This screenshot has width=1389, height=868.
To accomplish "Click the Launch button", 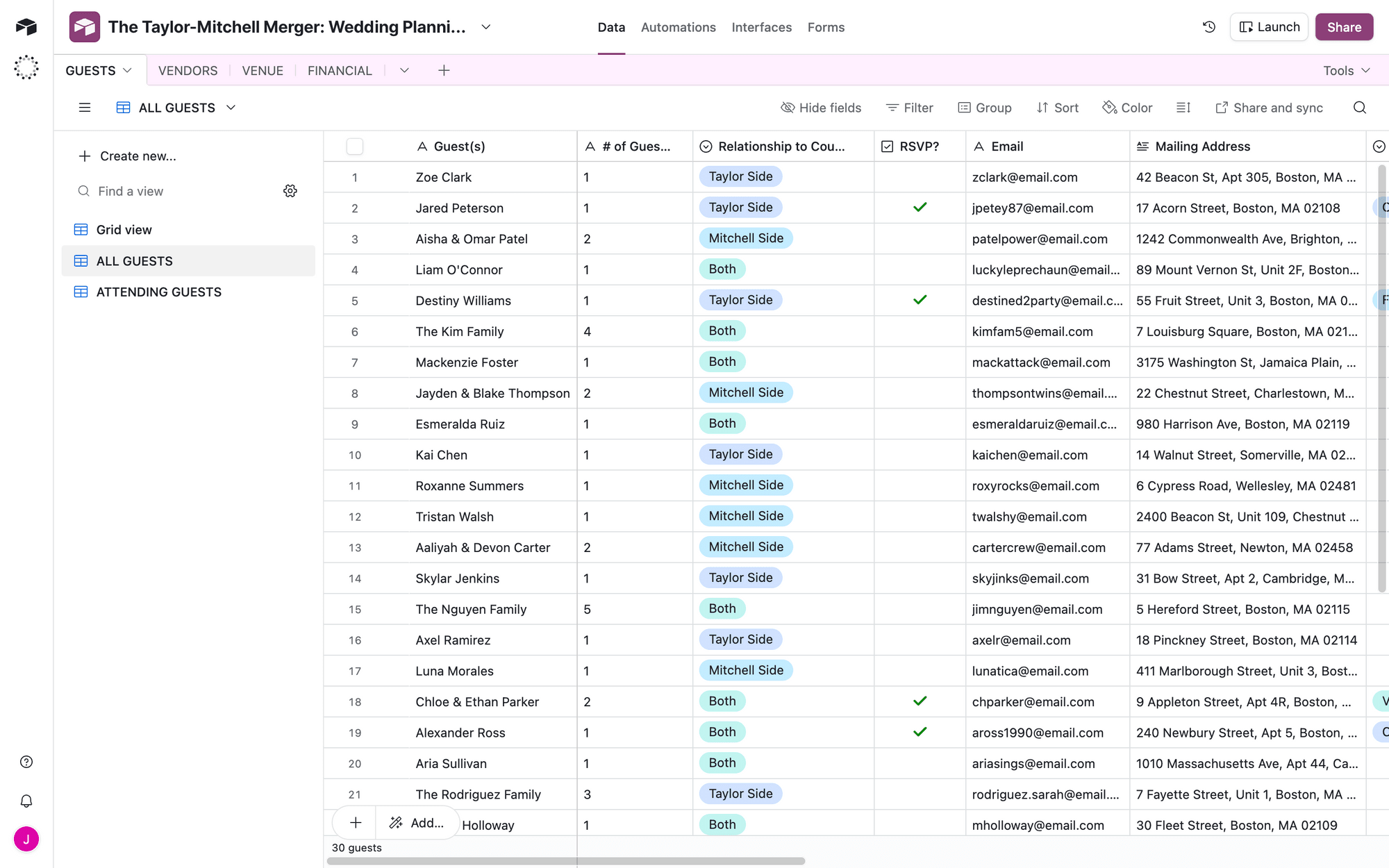I will 1269,26.
